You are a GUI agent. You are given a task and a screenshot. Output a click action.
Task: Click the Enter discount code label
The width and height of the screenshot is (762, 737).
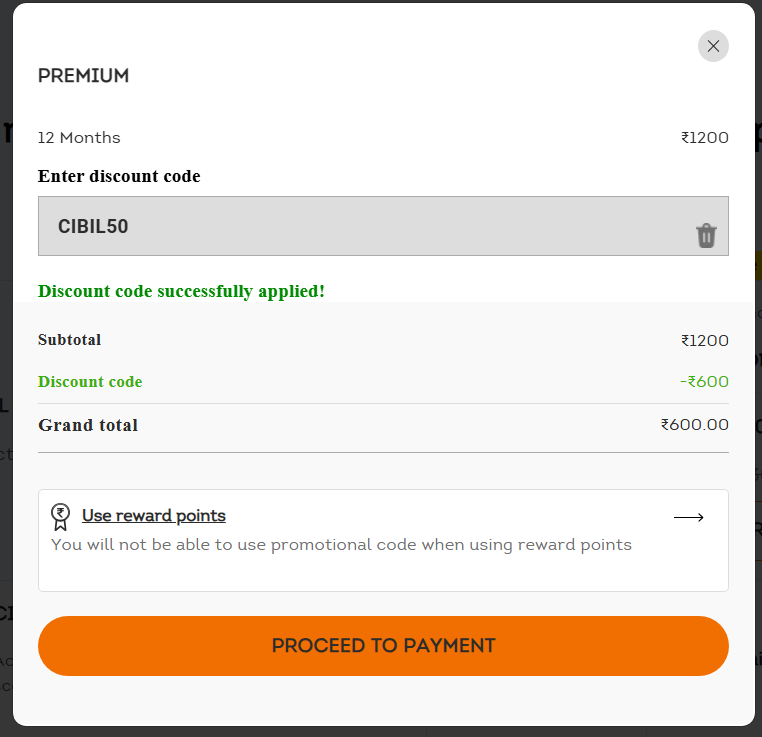(x=119, y=176)
